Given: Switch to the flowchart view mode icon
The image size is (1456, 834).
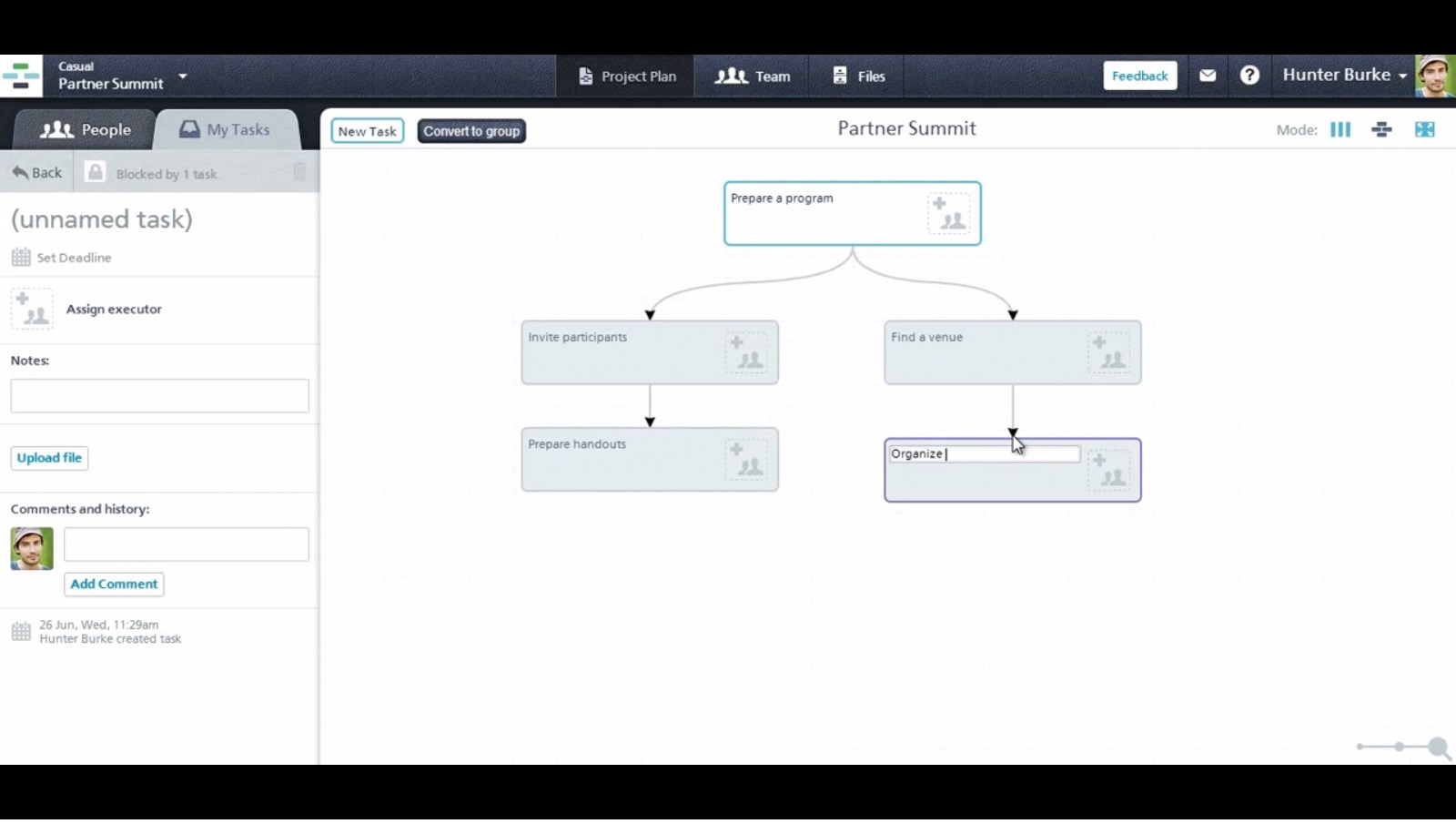Looking at the screenshot, I should [1381, 129].
